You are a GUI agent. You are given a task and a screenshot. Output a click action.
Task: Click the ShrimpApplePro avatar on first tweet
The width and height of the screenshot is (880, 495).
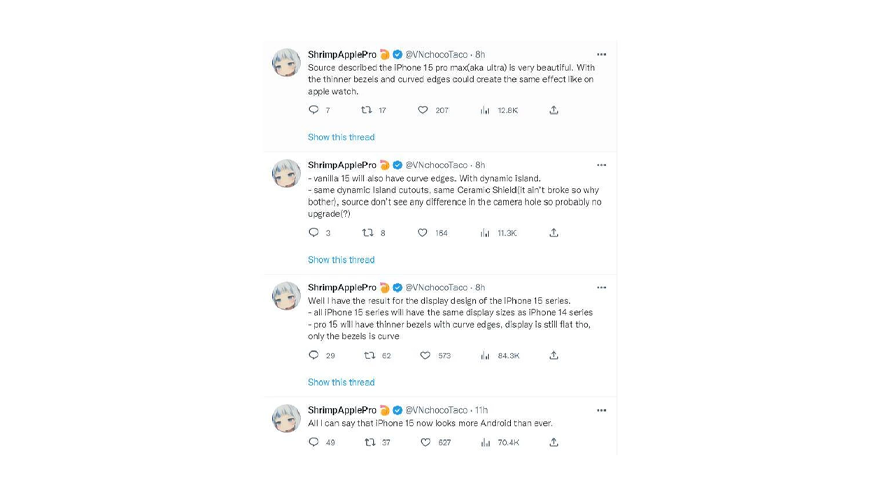tap(287, 63)
